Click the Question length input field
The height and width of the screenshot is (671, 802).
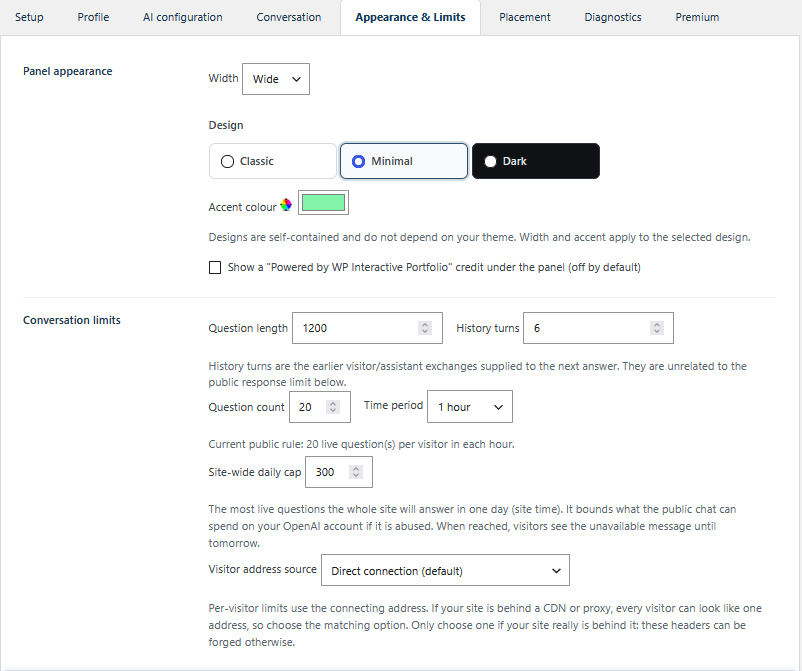(x=367, y=328)
